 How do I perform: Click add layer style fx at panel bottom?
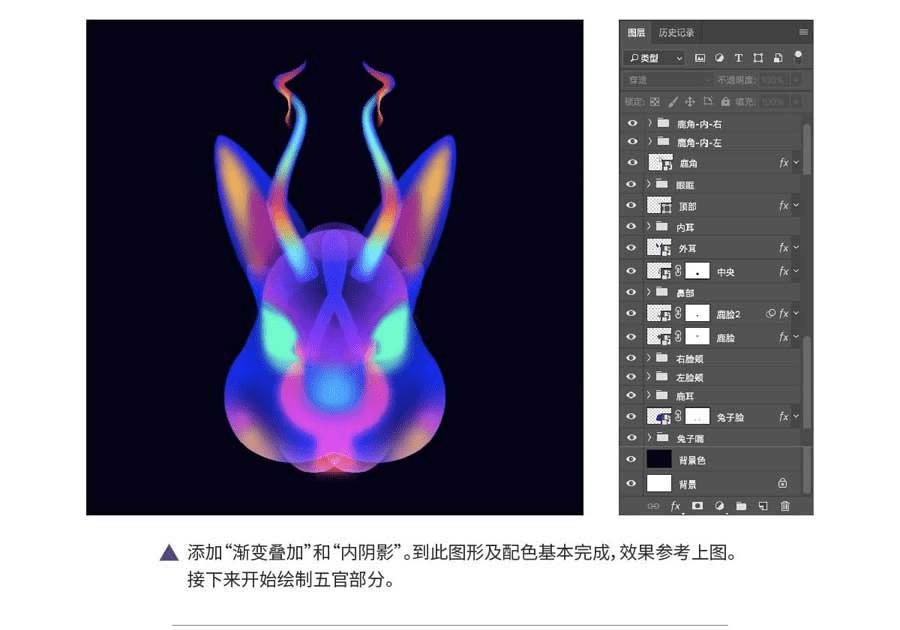tap(676, 506)
